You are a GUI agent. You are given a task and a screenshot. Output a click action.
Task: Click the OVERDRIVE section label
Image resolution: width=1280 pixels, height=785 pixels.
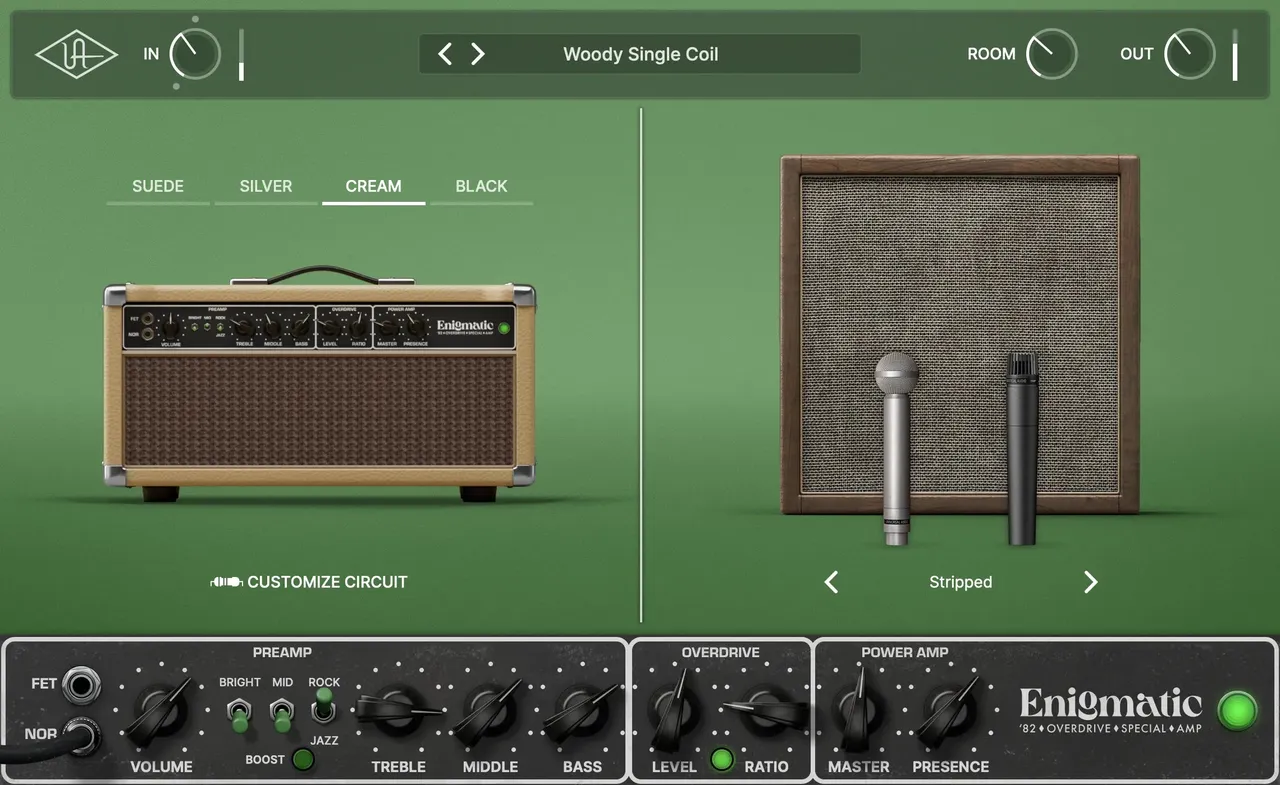(x=721, y=652)
